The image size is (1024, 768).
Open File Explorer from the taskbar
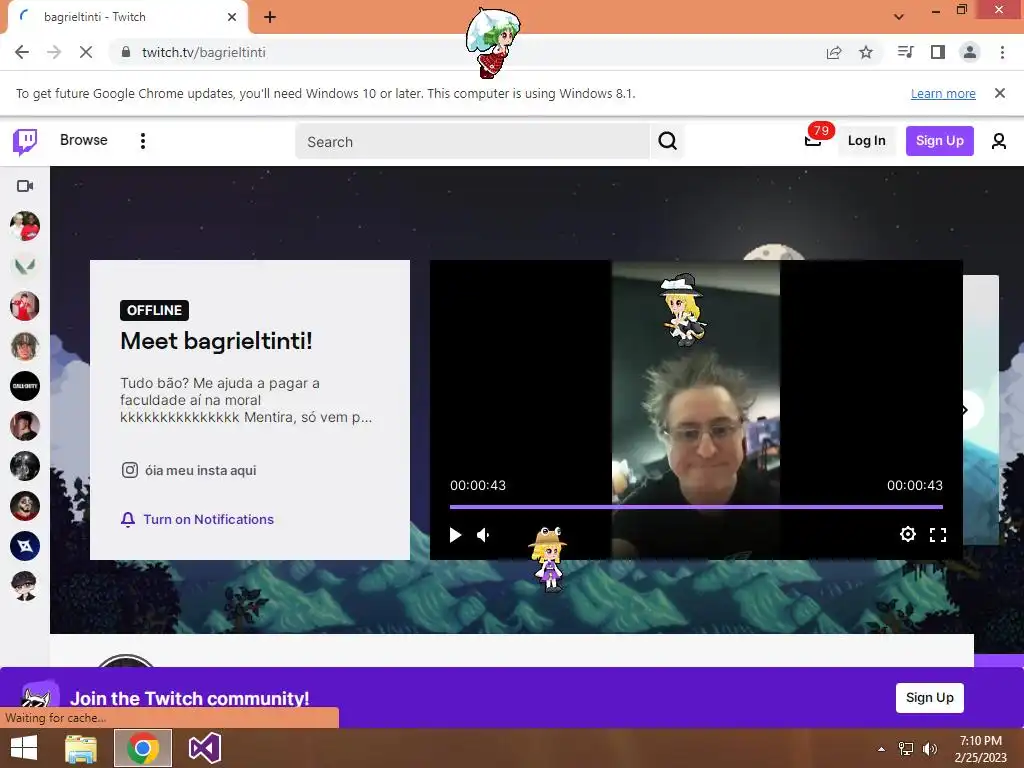81,748
